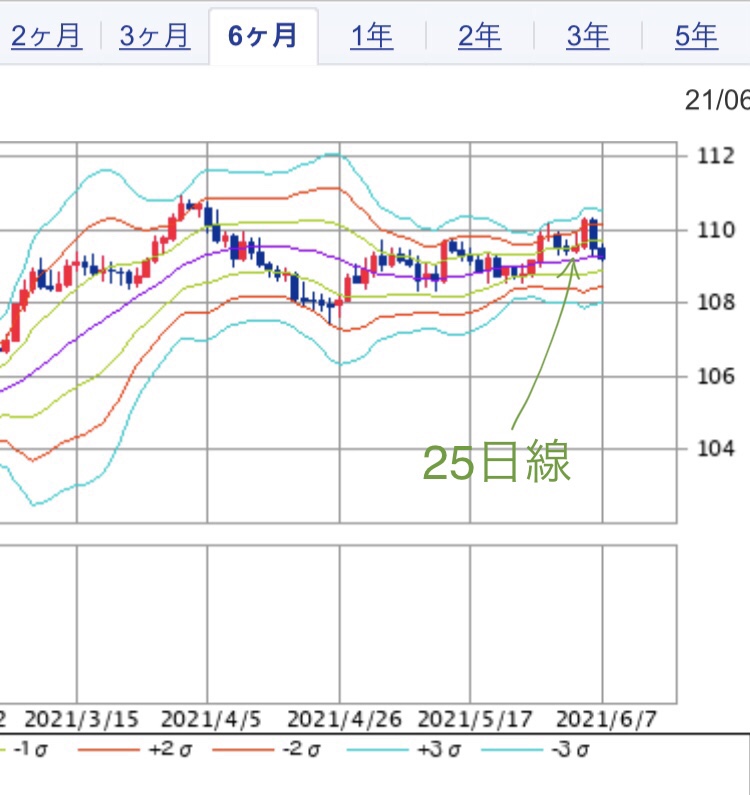
Task: Click the 2021/6/7 date label
Action: pyautogui.click(x=606, y=719)
